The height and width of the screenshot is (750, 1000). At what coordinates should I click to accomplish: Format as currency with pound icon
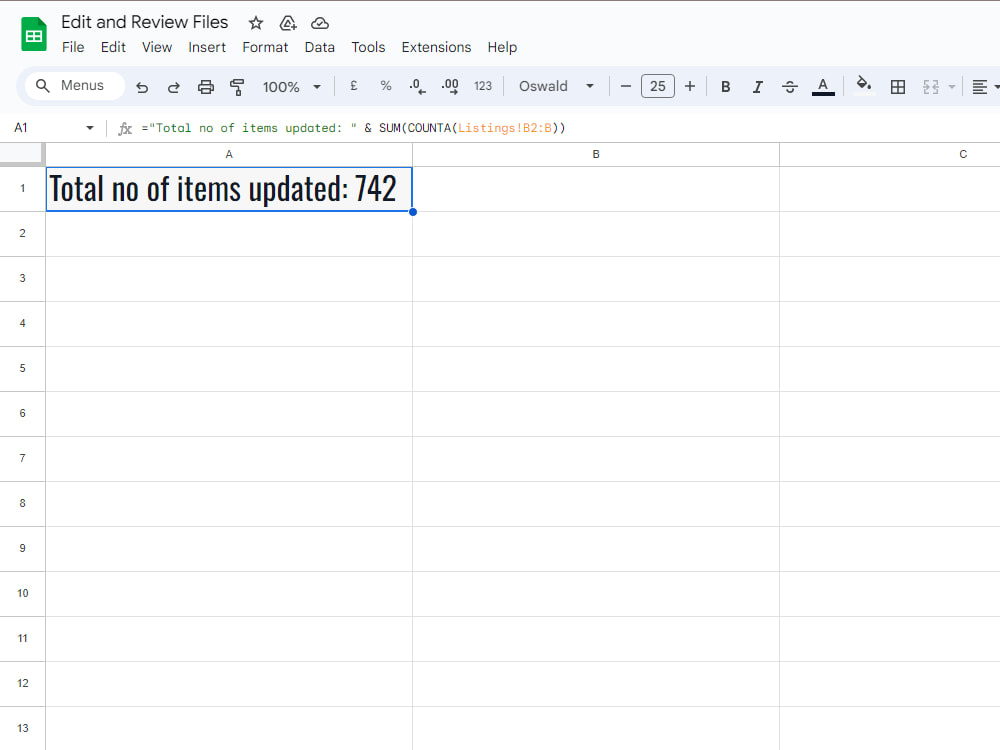(x=353, y=86)
